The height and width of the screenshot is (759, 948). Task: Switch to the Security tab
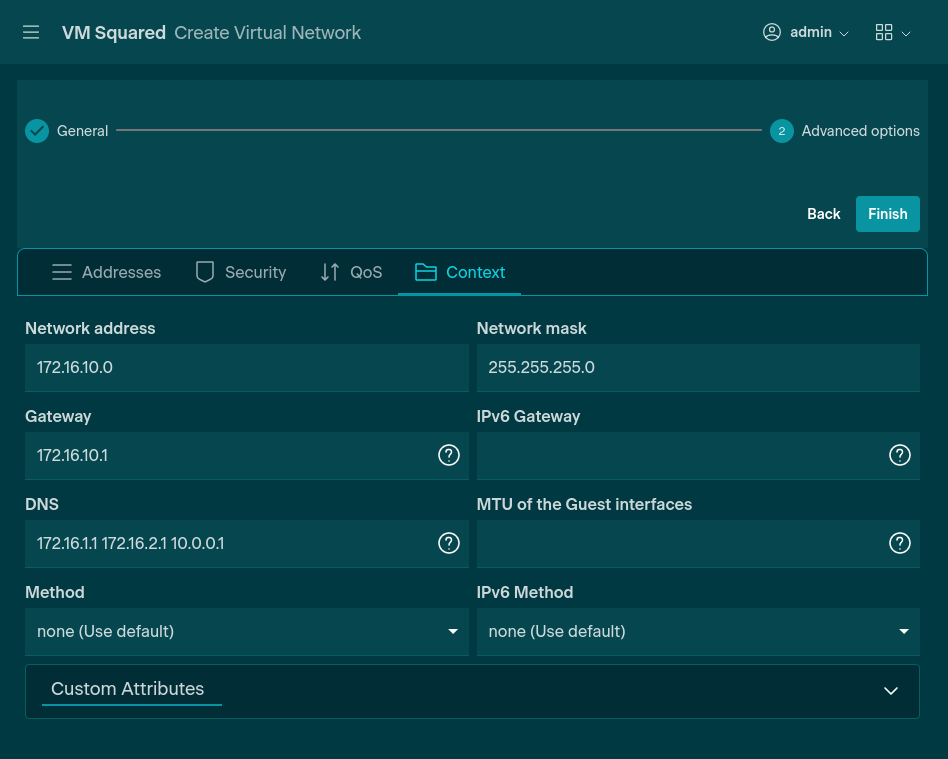pos(241,272)
